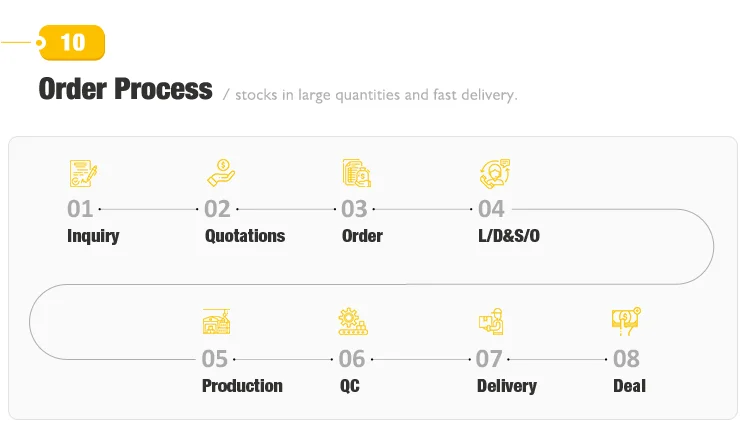Click the Order clipboard icon

(356, 173)
